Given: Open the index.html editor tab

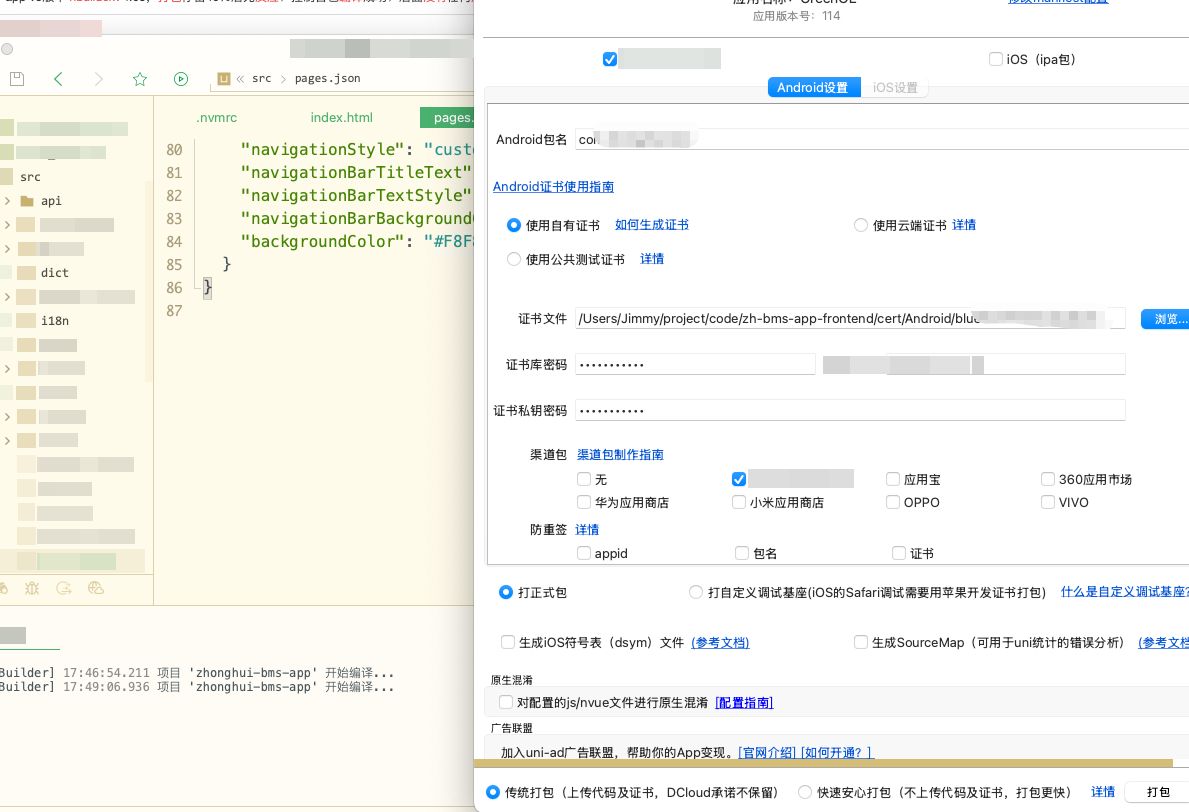Looking at the screenshot, I should click(x=341, y=117).
